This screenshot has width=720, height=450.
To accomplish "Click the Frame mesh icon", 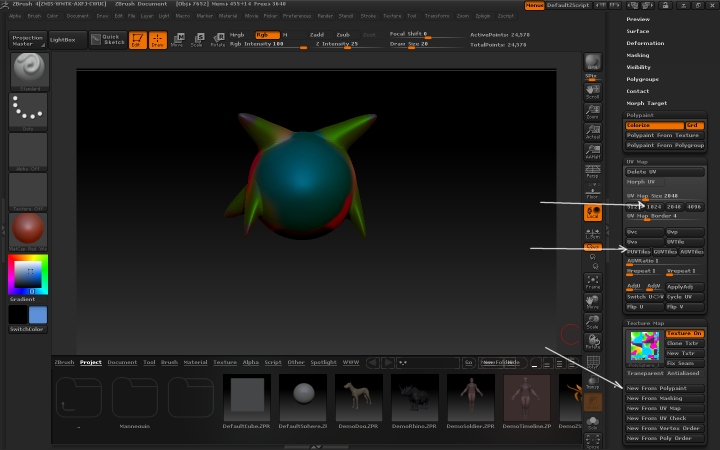I will (592, 281).
